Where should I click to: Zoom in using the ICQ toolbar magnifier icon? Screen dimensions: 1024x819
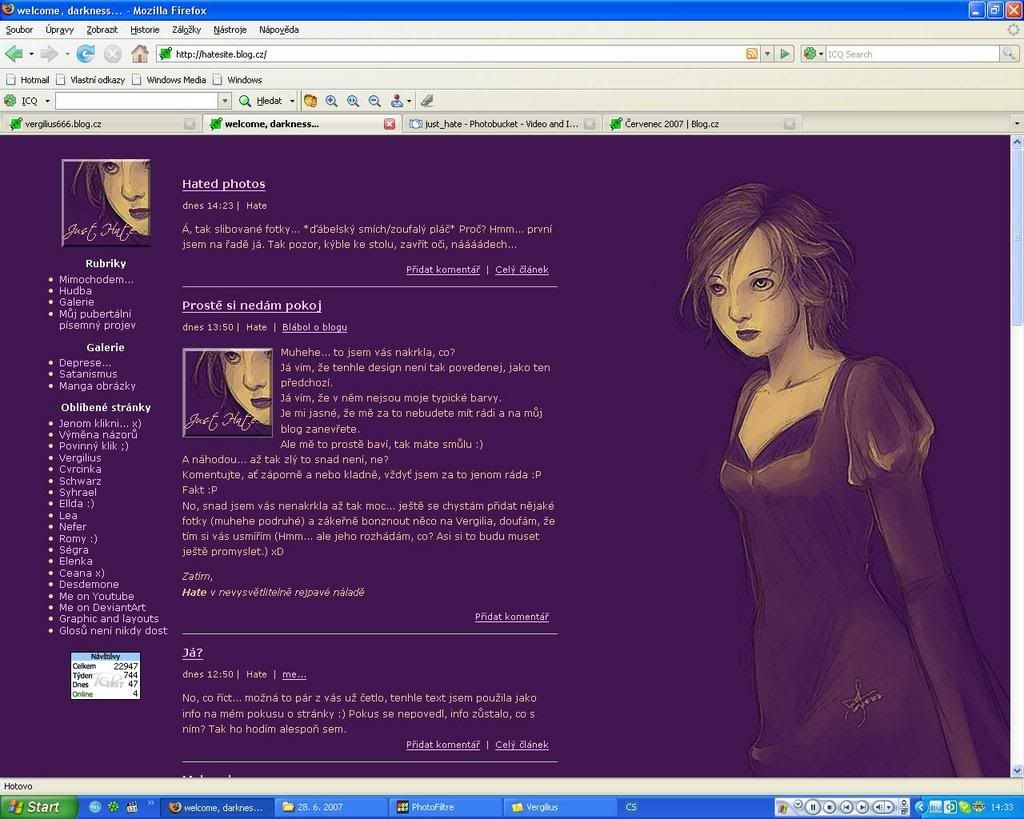(x=329, y=100)
